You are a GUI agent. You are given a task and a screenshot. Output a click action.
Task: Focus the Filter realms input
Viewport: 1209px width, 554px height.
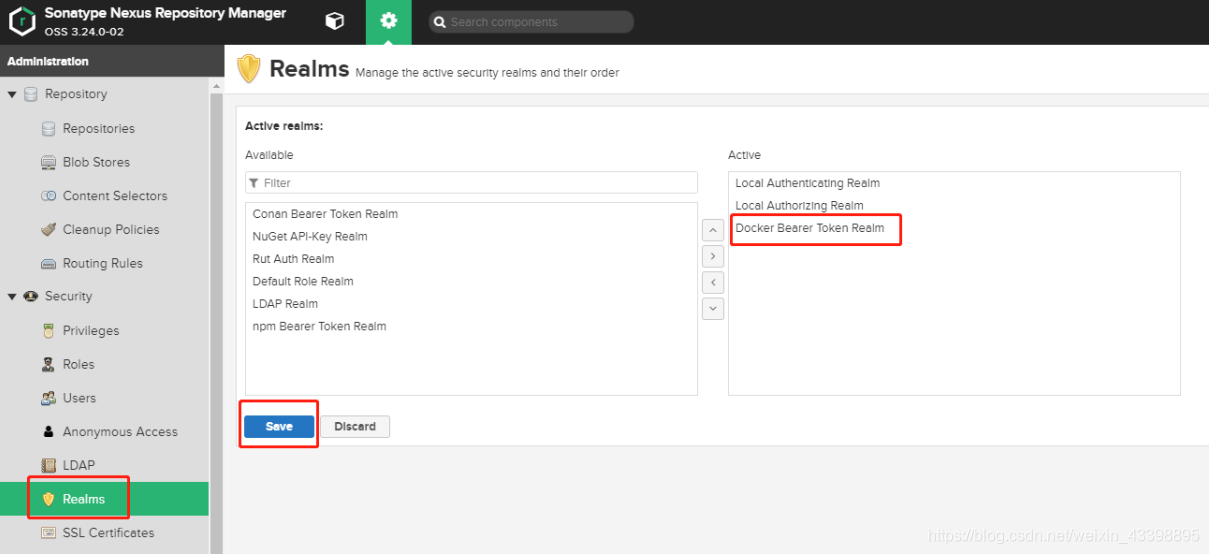pos(471,183)
